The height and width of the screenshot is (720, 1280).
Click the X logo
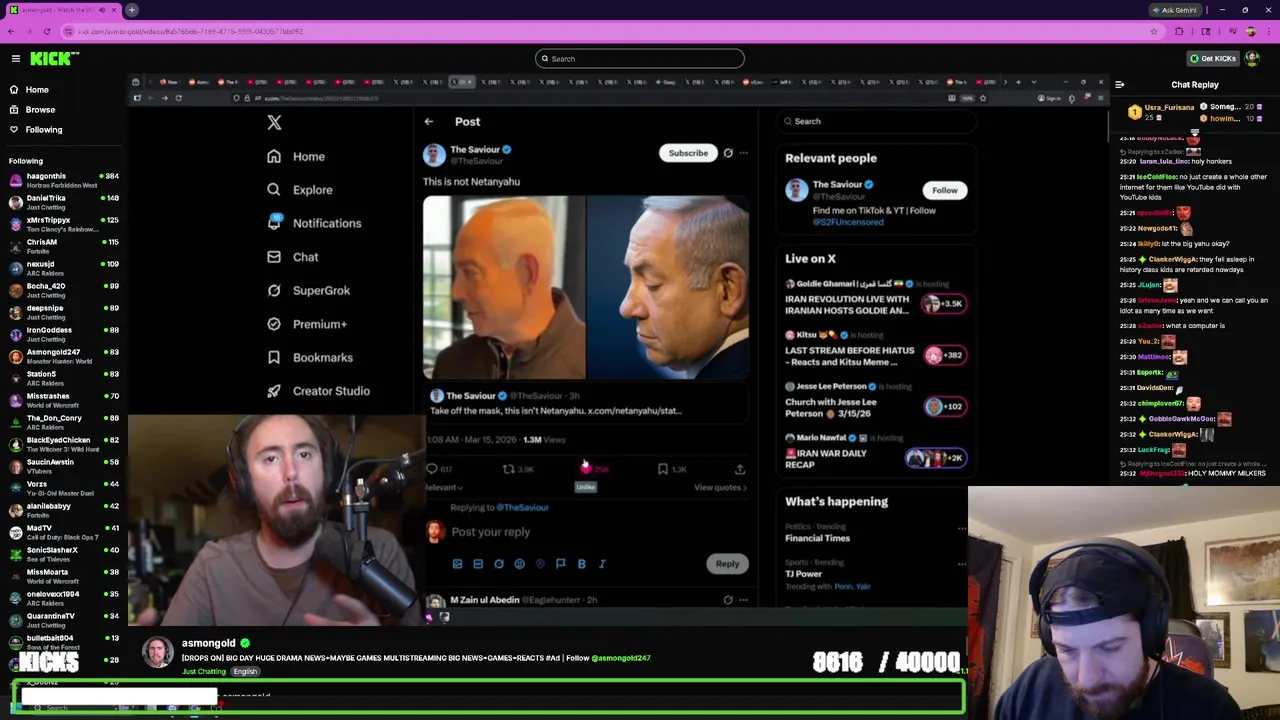[x=274, y=122]
